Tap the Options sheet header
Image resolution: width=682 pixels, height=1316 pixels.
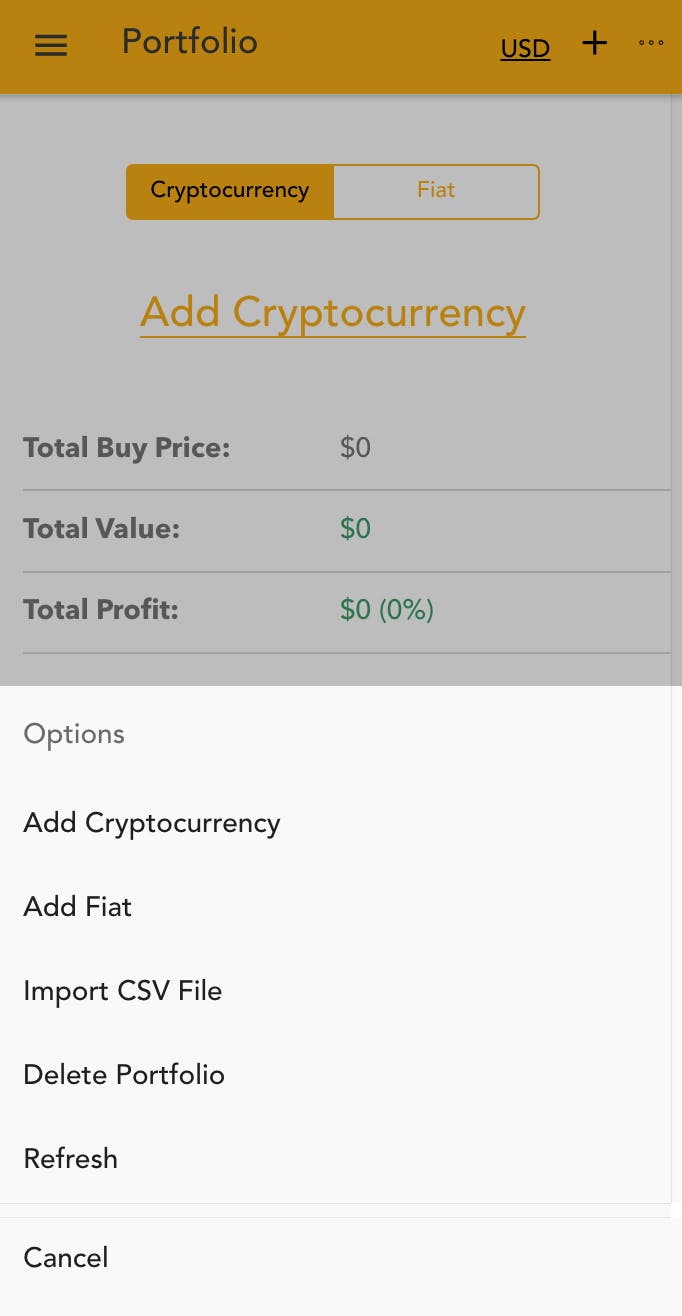pos(73,734)
